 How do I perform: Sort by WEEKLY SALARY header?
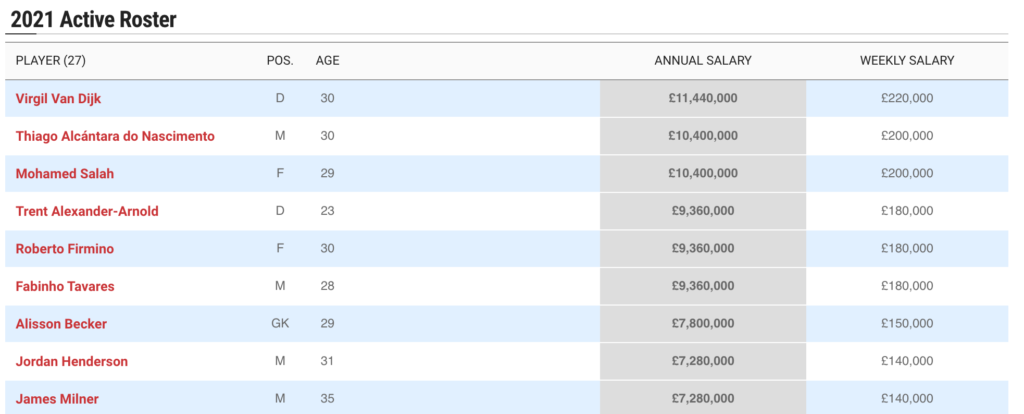907,61
